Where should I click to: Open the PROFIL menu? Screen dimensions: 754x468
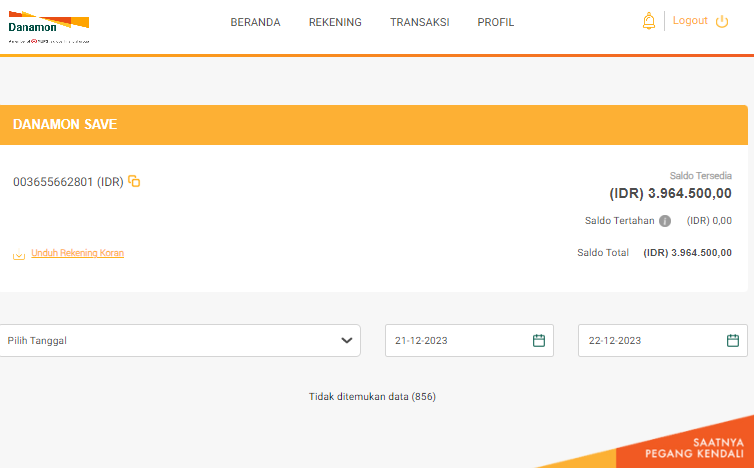[x=496, y=22]
